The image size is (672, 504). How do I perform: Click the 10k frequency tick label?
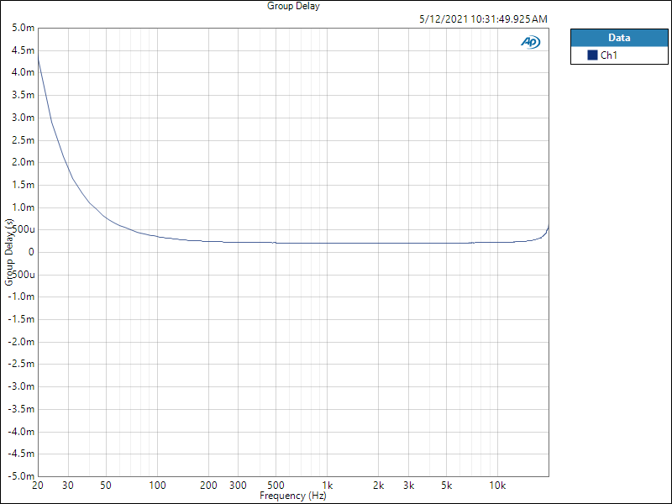coord(498,486)
